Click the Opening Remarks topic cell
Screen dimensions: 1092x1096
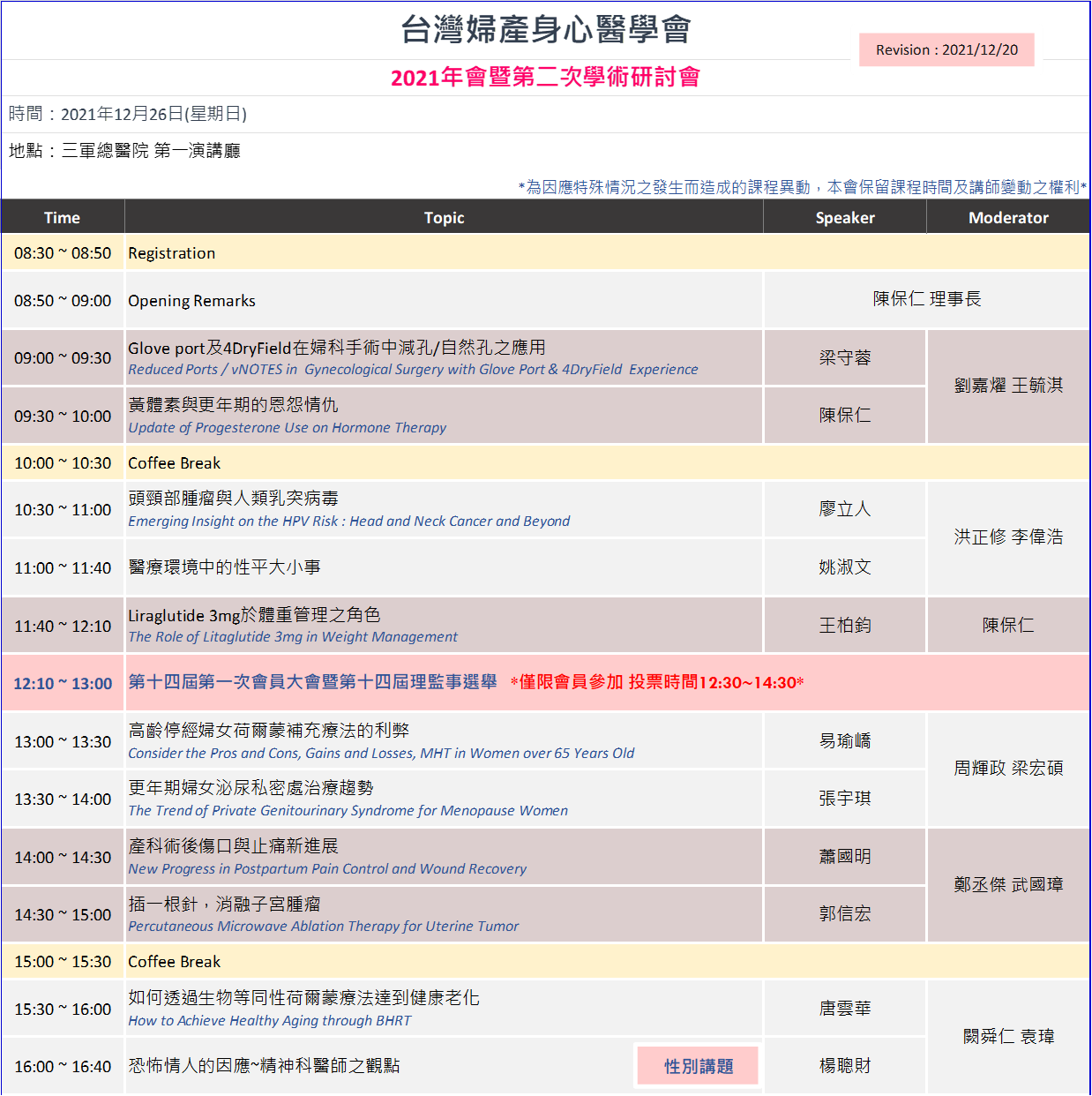192,301
